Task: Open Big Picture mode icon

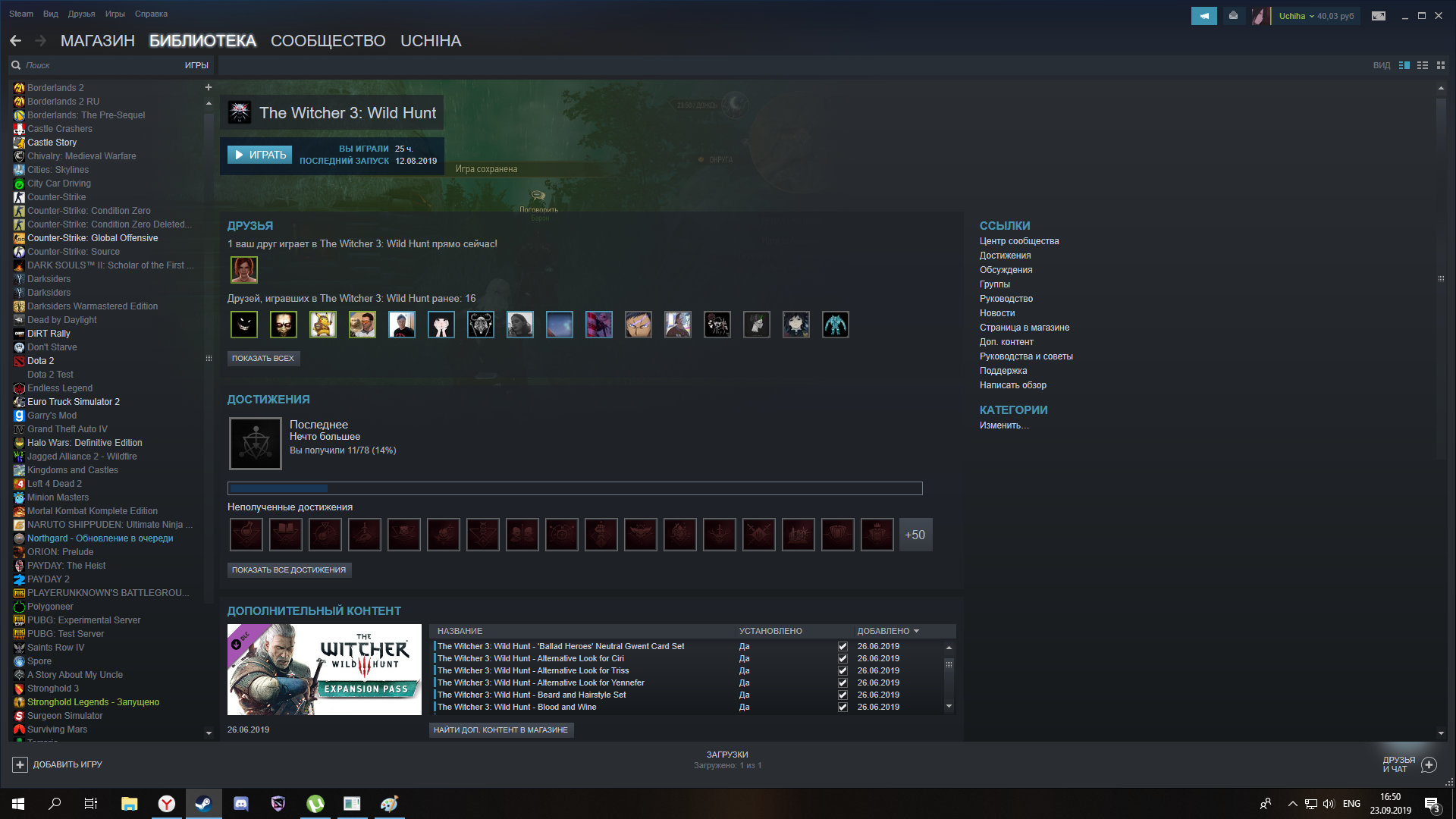Action: point(1379,16)
